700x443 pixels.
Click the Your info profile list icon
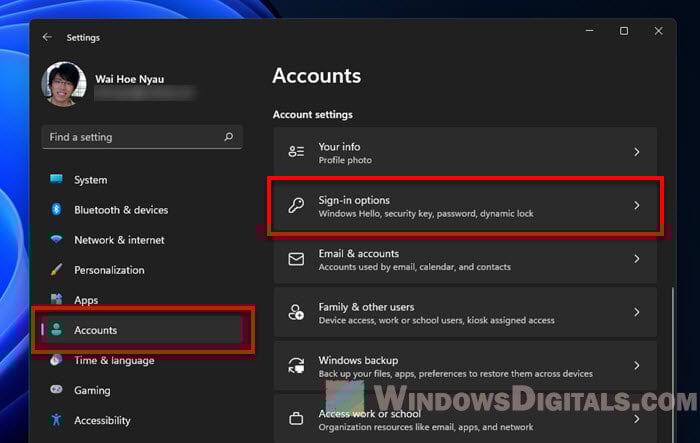coord(296,152)
